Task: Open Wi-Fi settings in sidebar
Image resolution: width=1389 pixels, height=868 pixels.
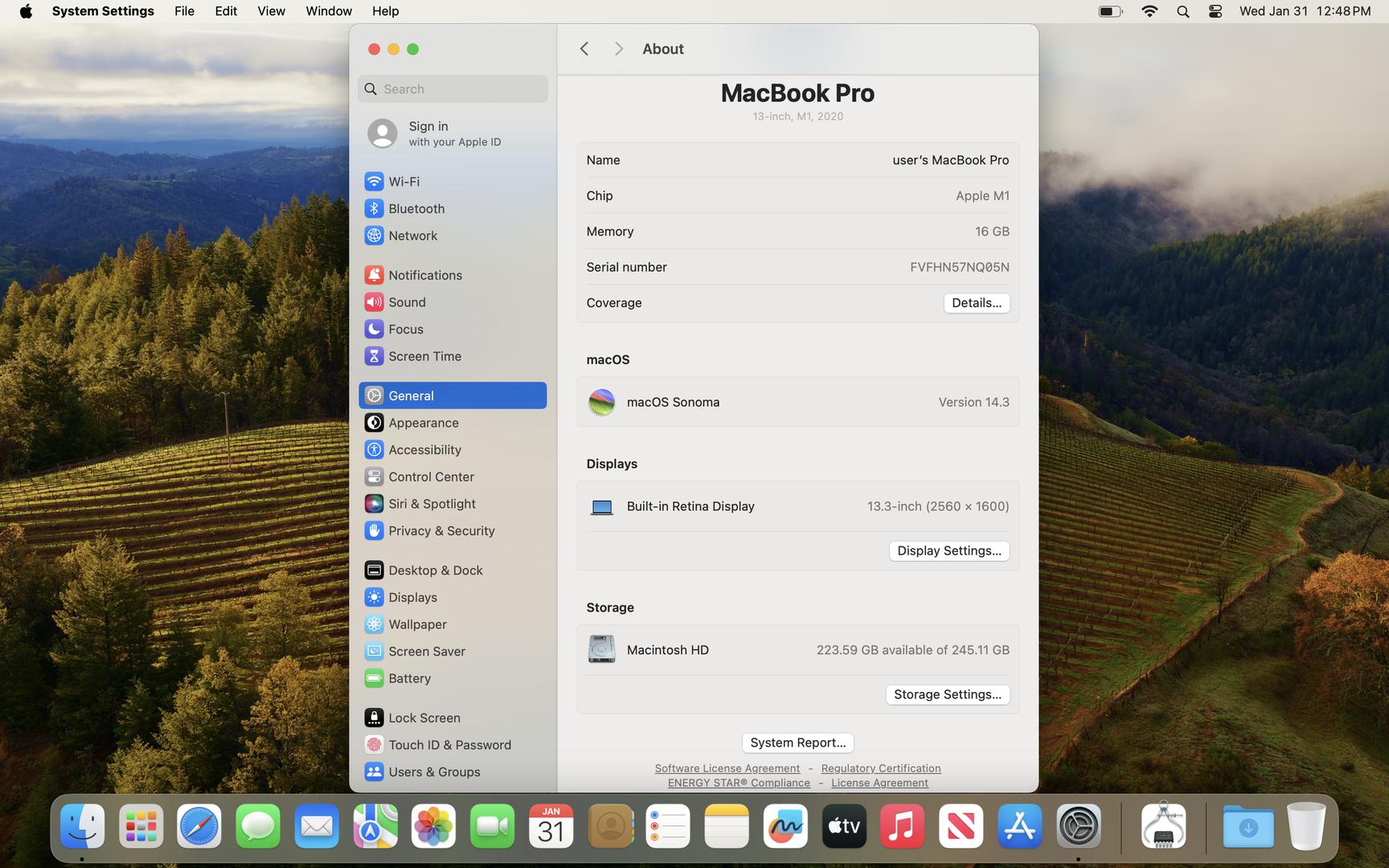Action: 453,182
